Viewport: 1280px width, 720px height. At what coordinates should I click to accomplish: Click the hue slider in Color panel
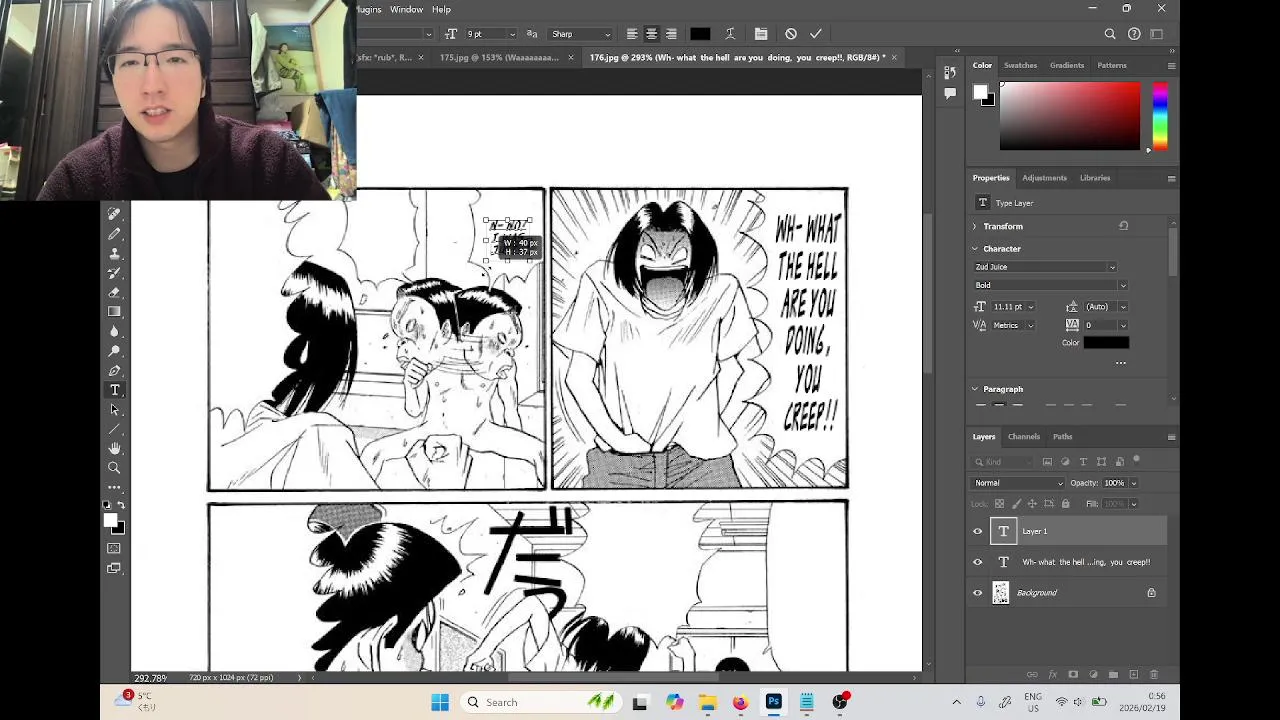(x=1159, y=116)
